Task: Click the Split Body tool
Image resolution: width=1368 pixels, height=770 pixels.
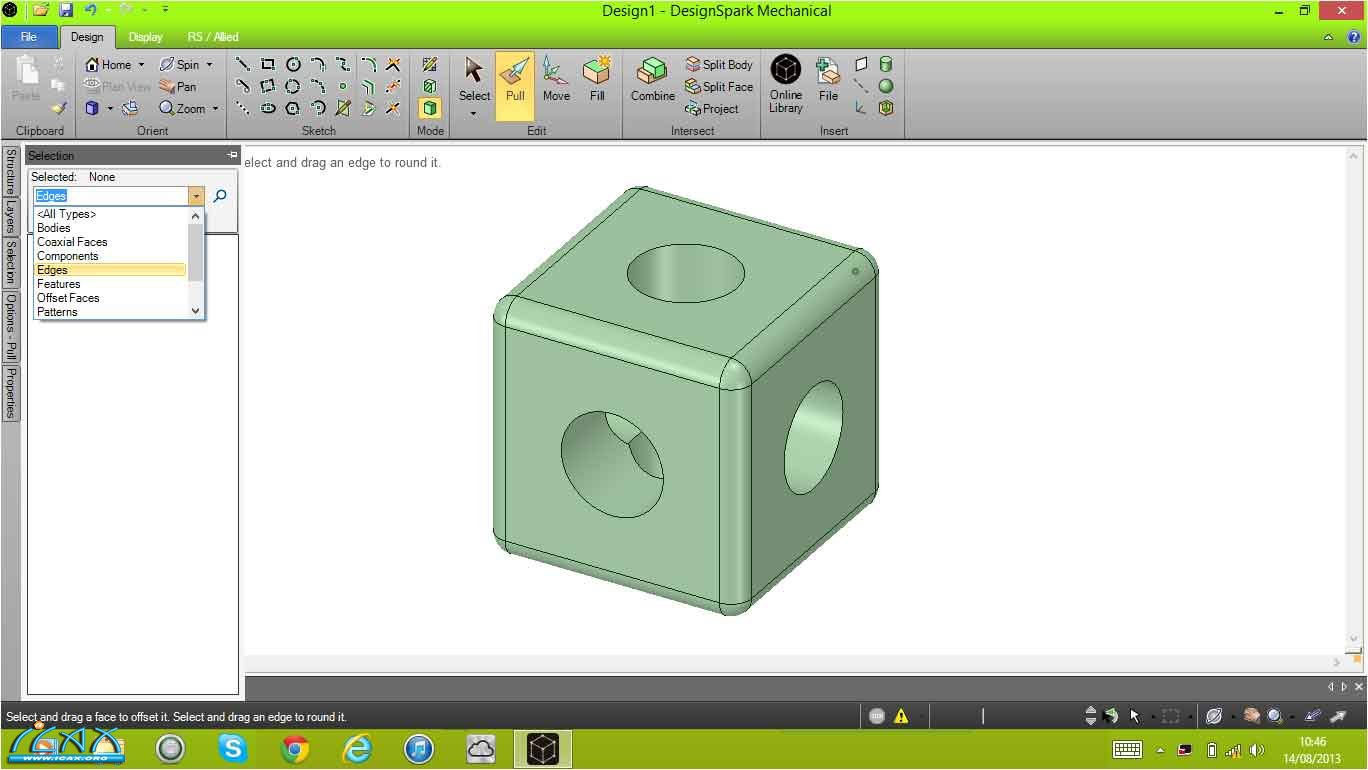Action: tap(719, 65)
